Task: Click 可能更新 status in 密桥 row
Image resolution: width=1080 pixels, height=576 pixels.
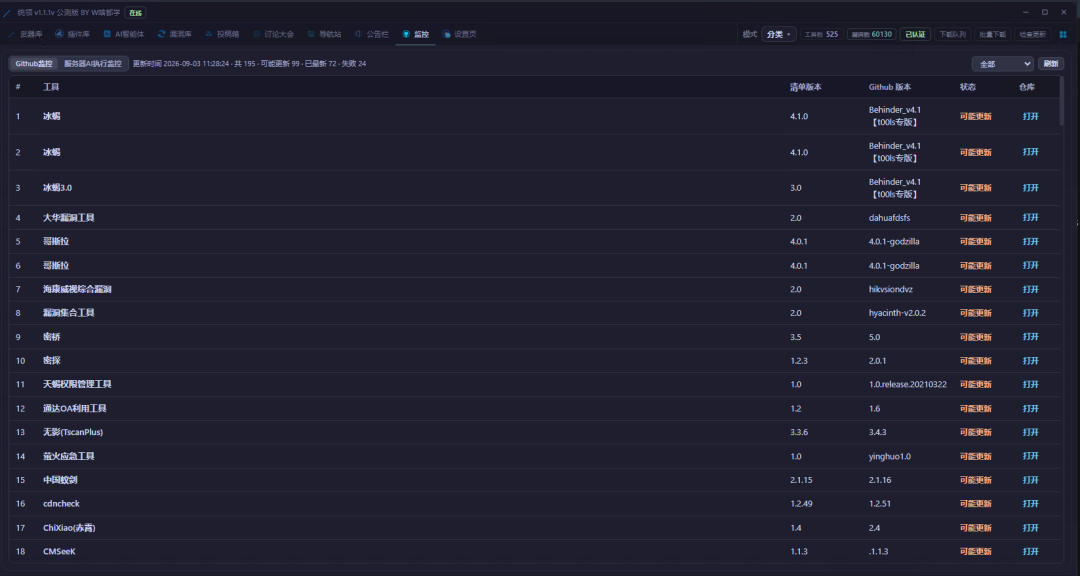Action: pos(975,337)
